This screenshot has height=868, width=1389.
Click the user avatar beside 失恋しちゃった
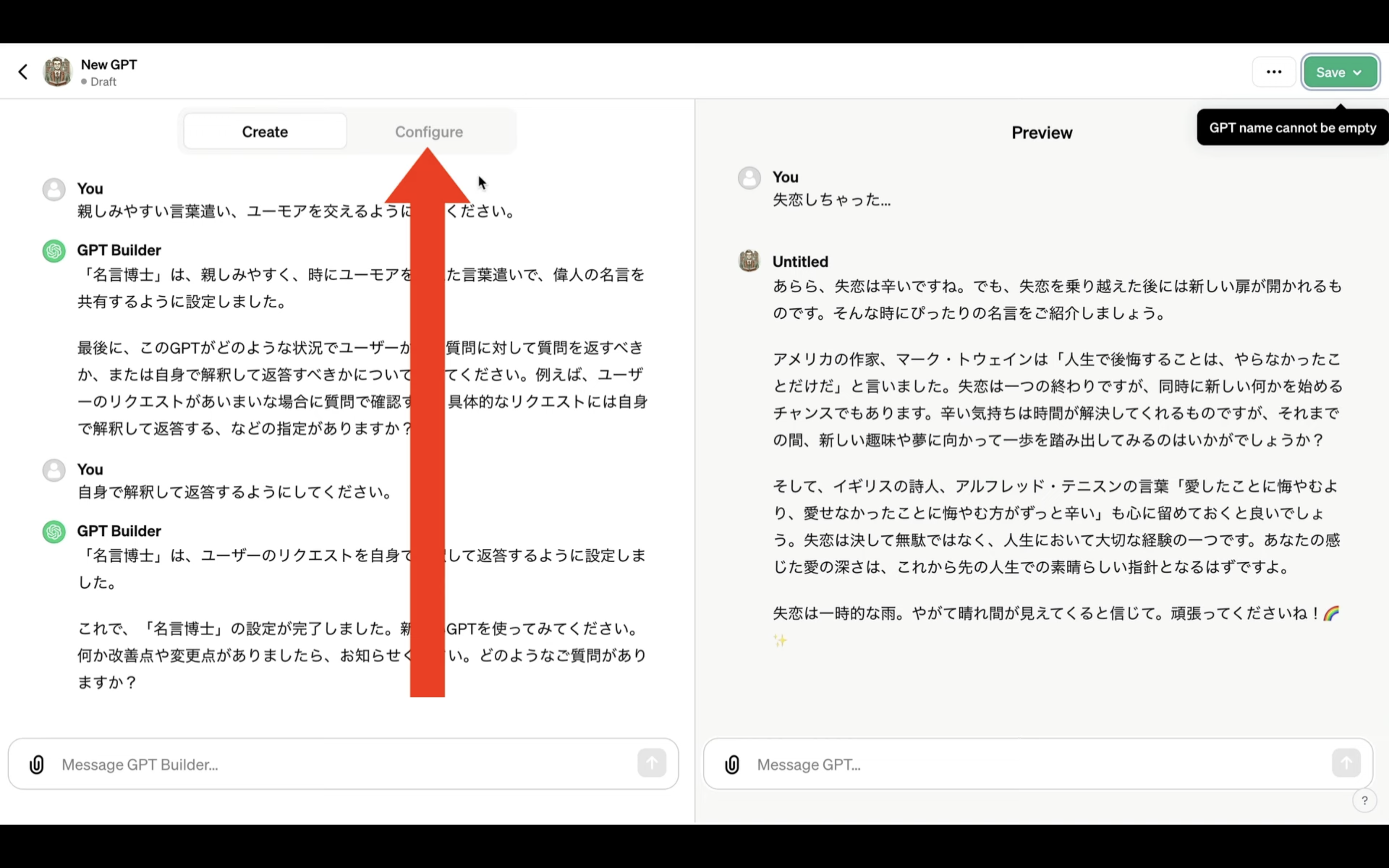click(x=749, y=178)
